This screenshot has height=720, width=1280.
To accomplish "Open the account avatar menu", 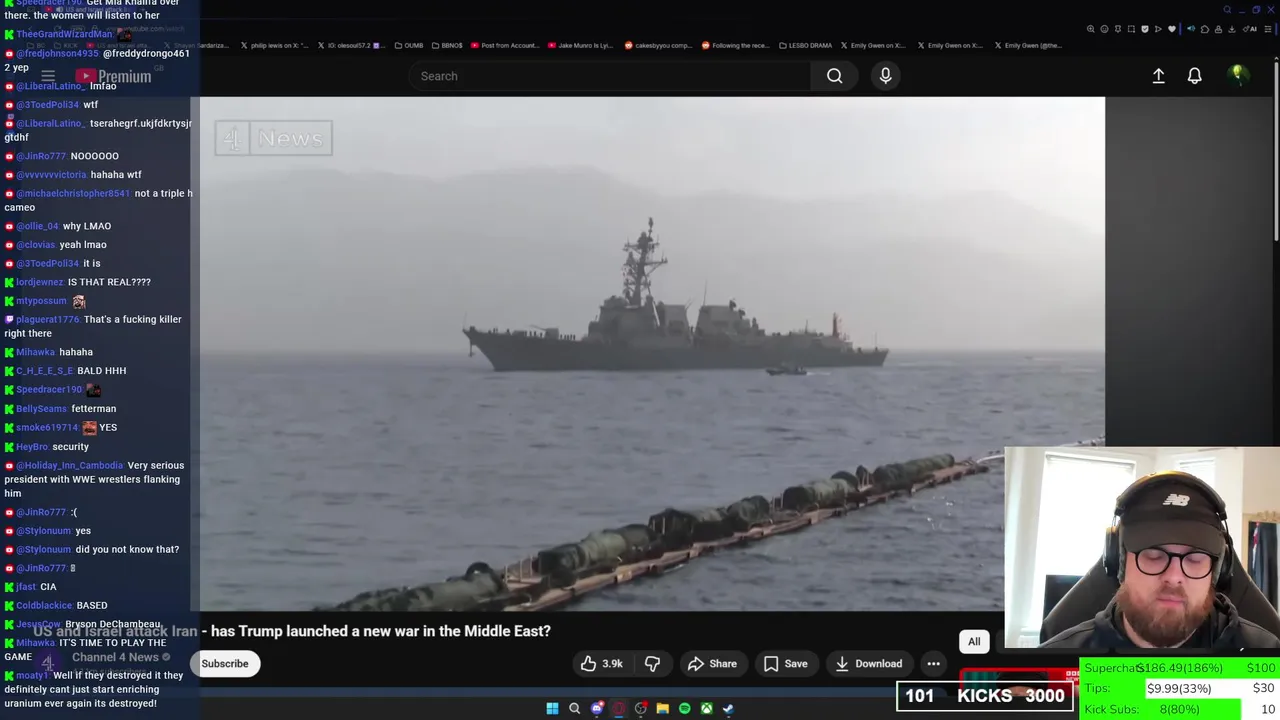I will (x=1237, y=75).
